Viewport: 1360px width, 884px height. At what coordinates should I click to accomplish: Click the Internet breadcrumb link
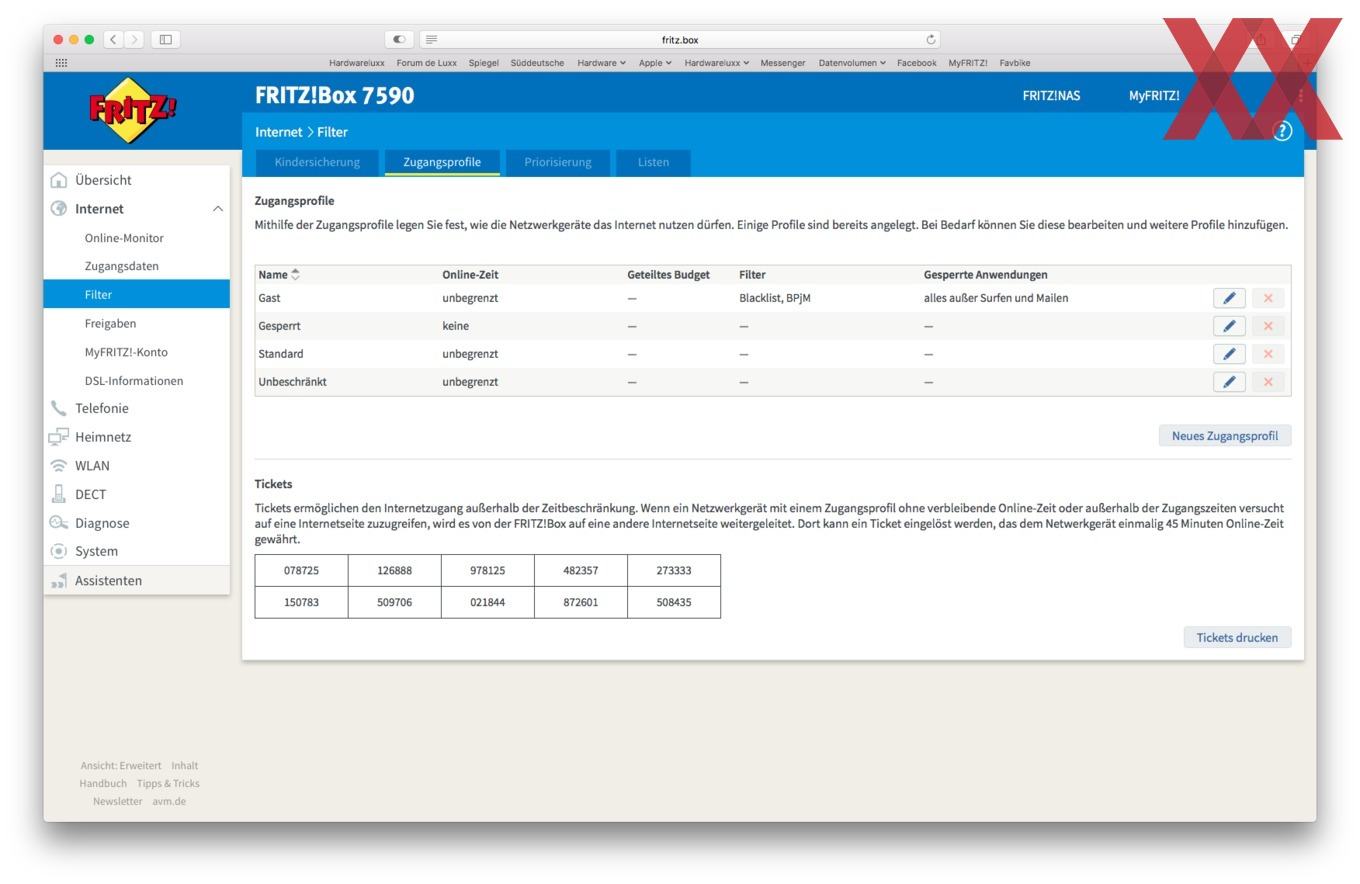[278, 132]
